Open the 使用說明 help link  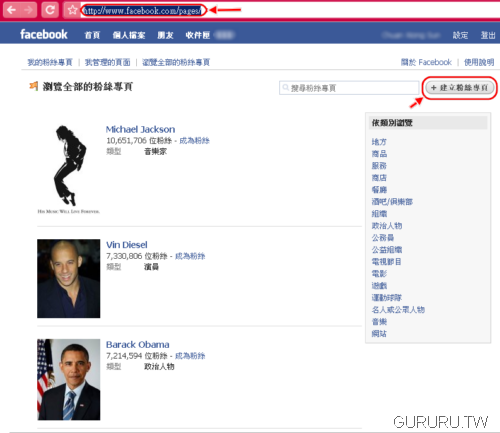pyautogui.click(x=479, y=62)
